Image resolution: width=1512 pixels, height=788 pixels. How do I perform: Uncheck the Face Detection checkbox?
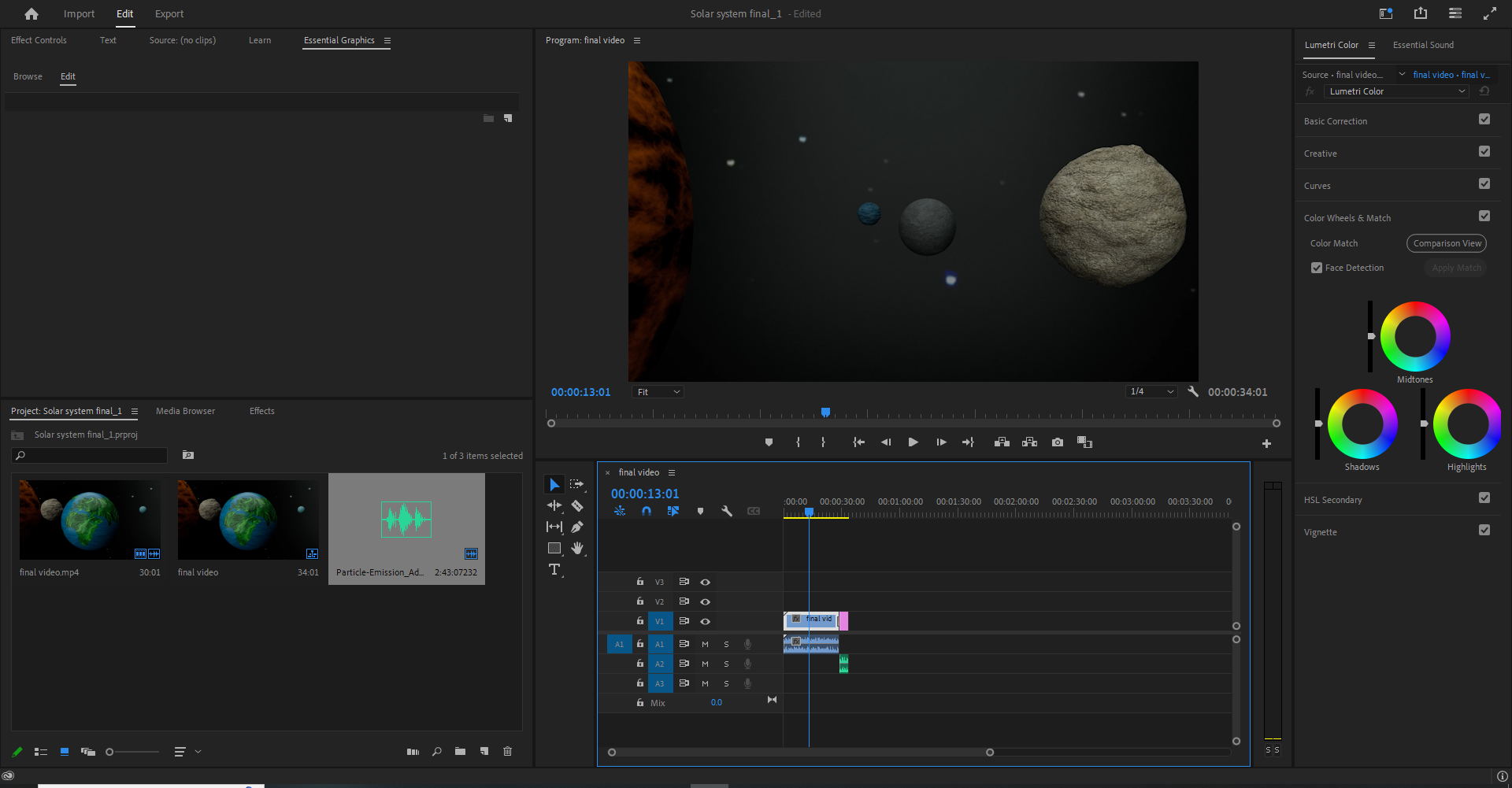tap(1317, 268)
